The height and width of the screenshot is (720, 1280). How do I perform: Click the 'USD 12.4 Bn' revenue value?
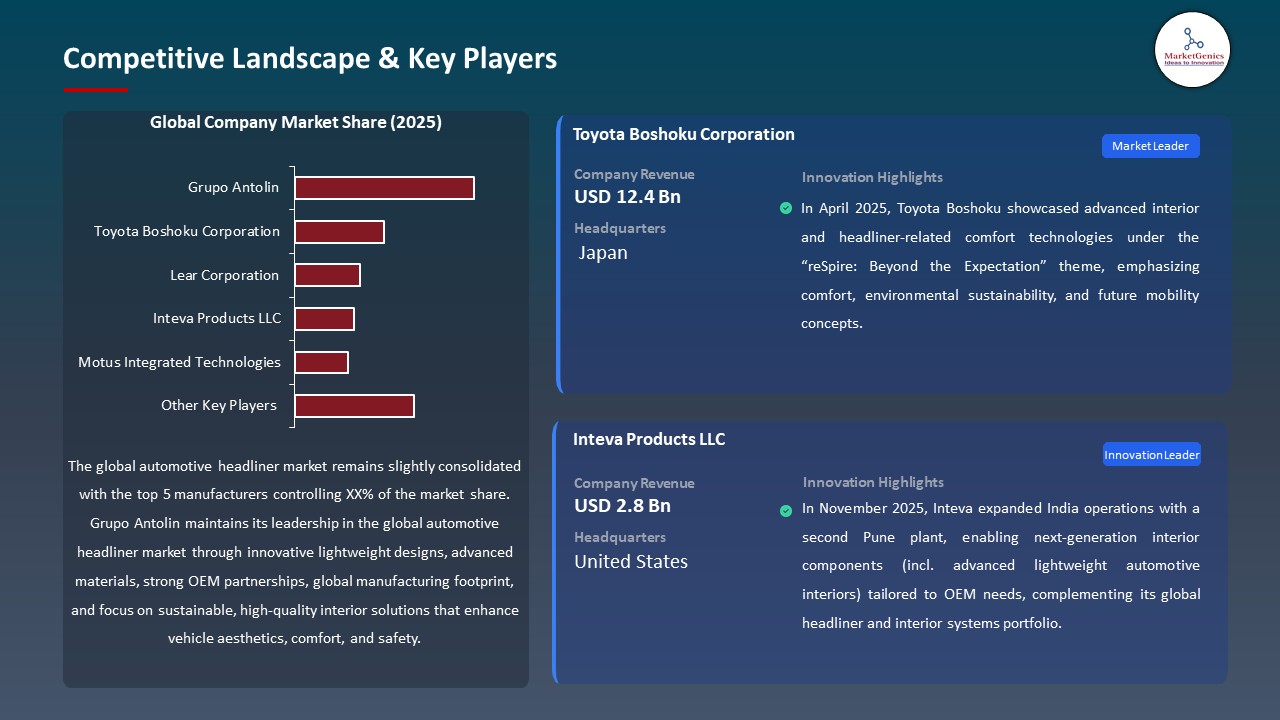click(x=627, y=197)
